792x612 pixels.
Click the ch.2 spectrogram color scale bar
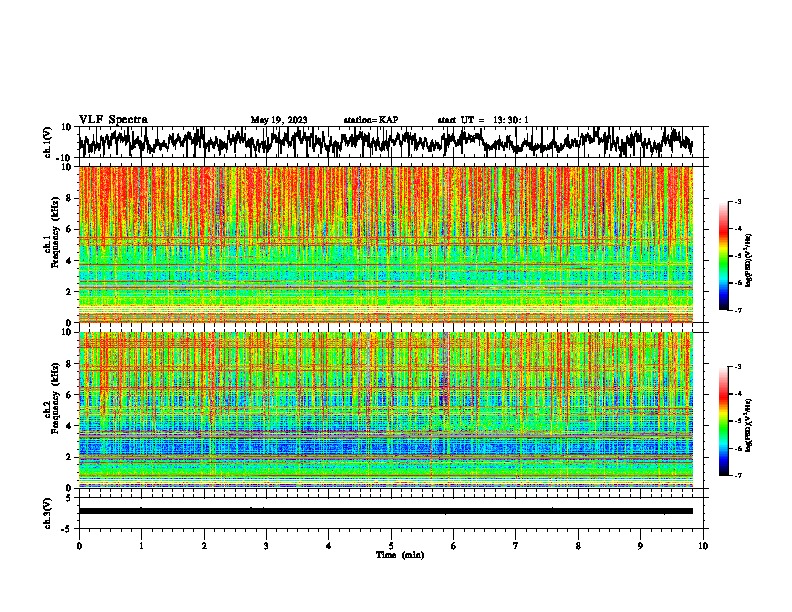click(x=723, y=421)
